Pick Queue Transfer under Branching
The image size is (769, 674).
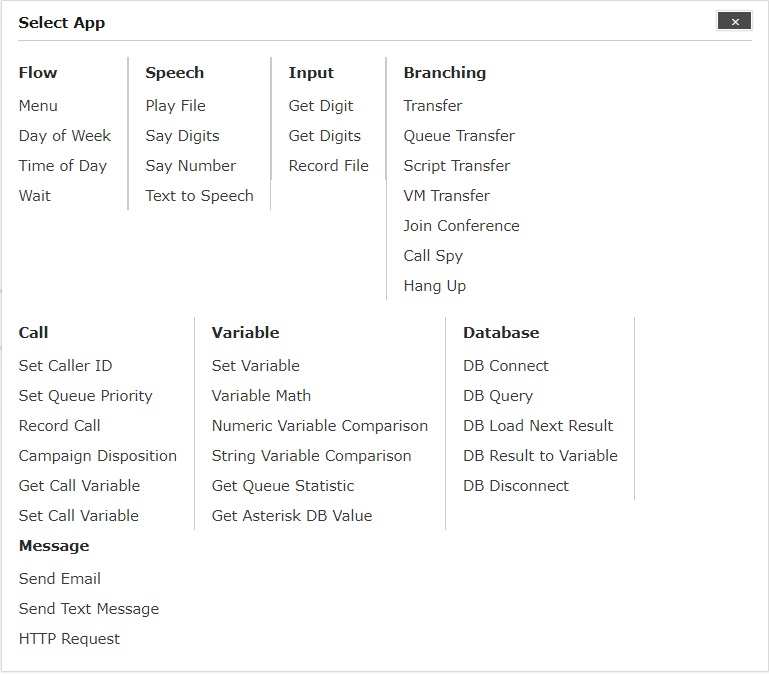pos(459,135)
